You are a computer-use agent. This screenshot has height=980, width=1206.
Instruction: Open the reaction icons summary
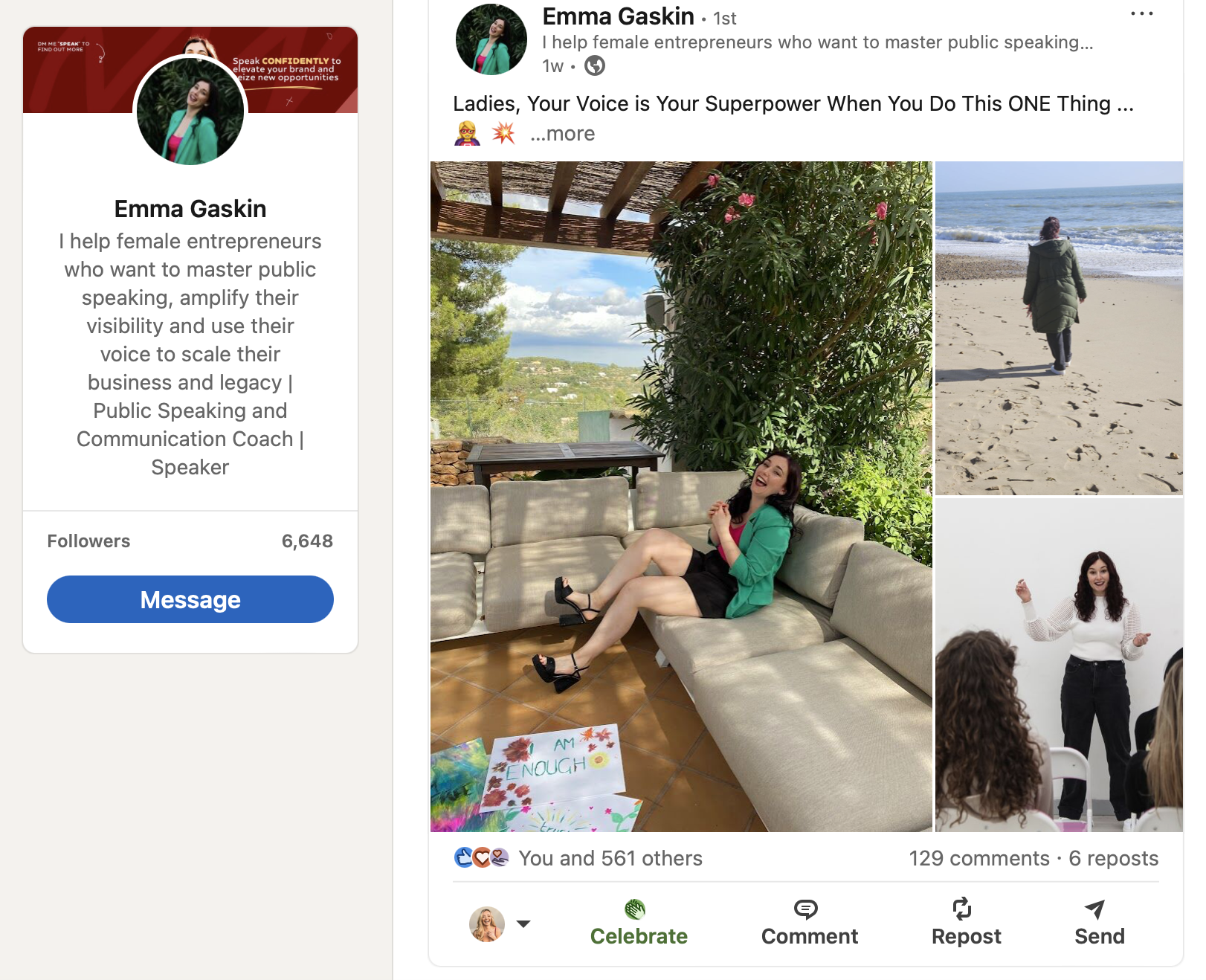[x=481, y=858]
